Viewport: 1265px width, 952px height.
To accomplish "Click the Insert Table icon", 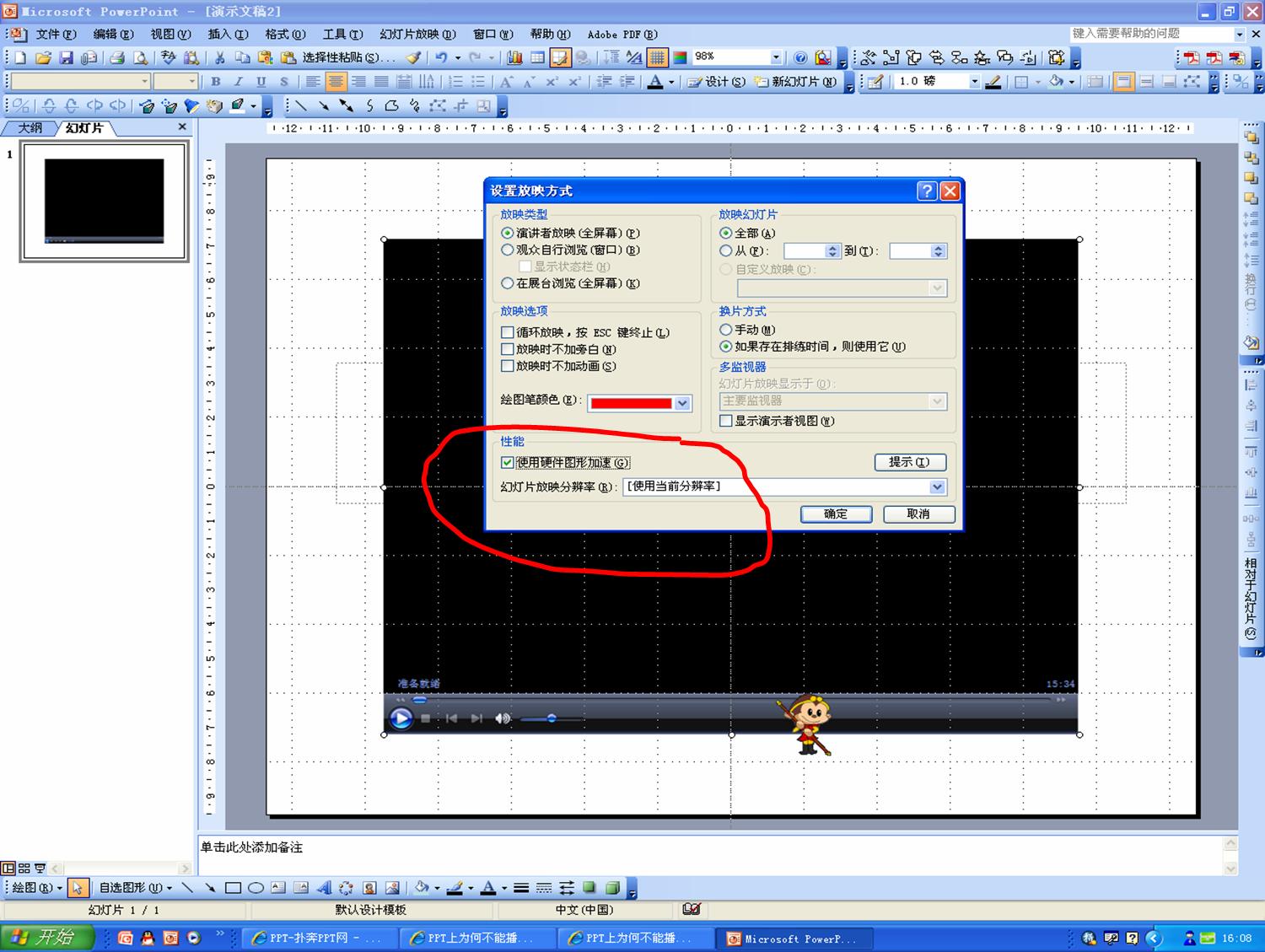I will point(537,58).
